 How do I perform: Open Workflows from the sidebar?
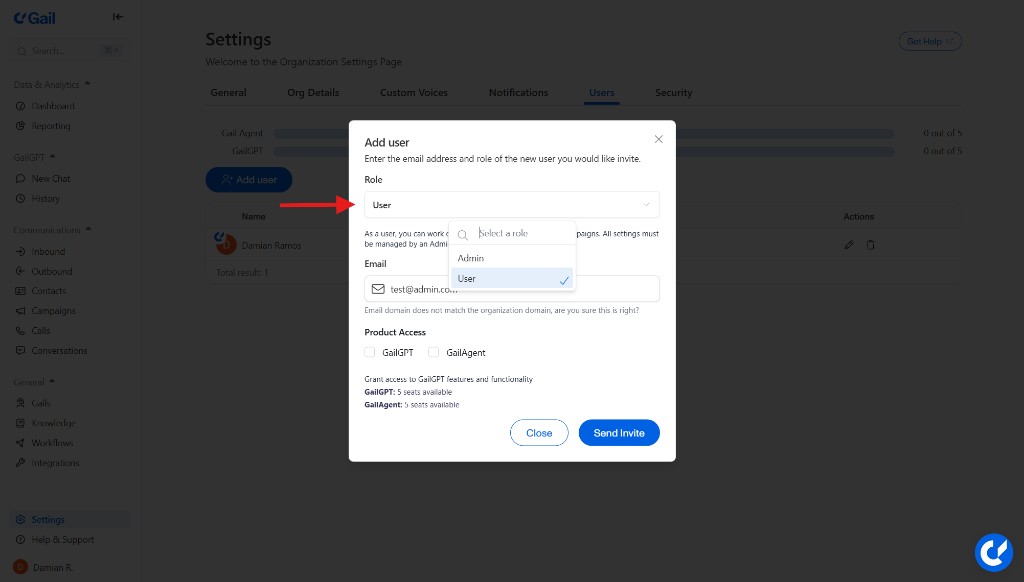coord(52,443)
